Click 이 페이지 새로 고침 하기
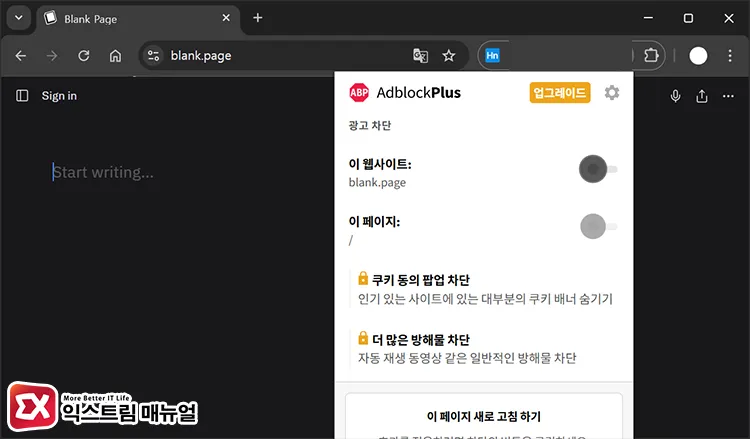 point(484,417)
